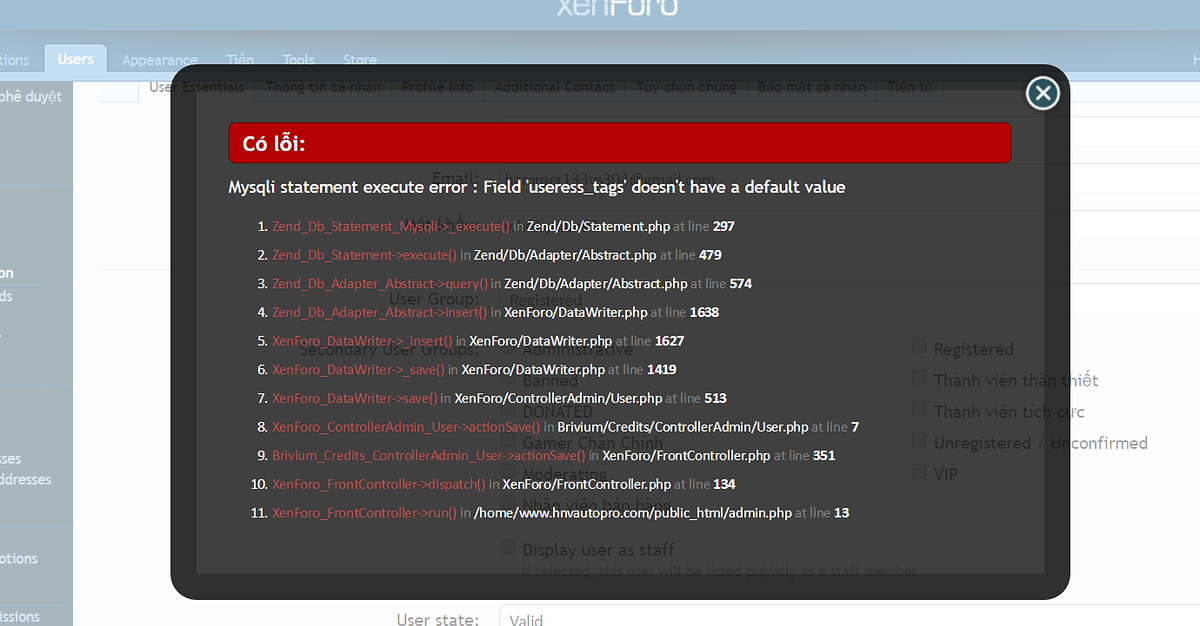Close the error overlay with the X button

(1042, 93)
